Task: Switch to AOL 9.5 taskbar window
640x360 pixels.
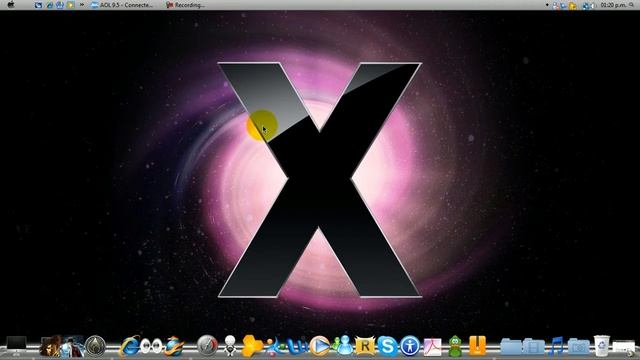Action: click(122, 5)
